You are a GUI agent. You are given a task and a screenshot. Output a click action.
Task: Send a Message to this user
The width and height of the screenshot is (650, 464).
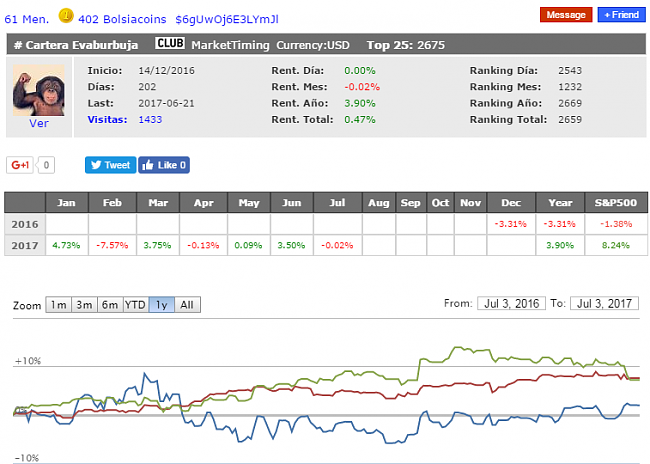[566, 15]
